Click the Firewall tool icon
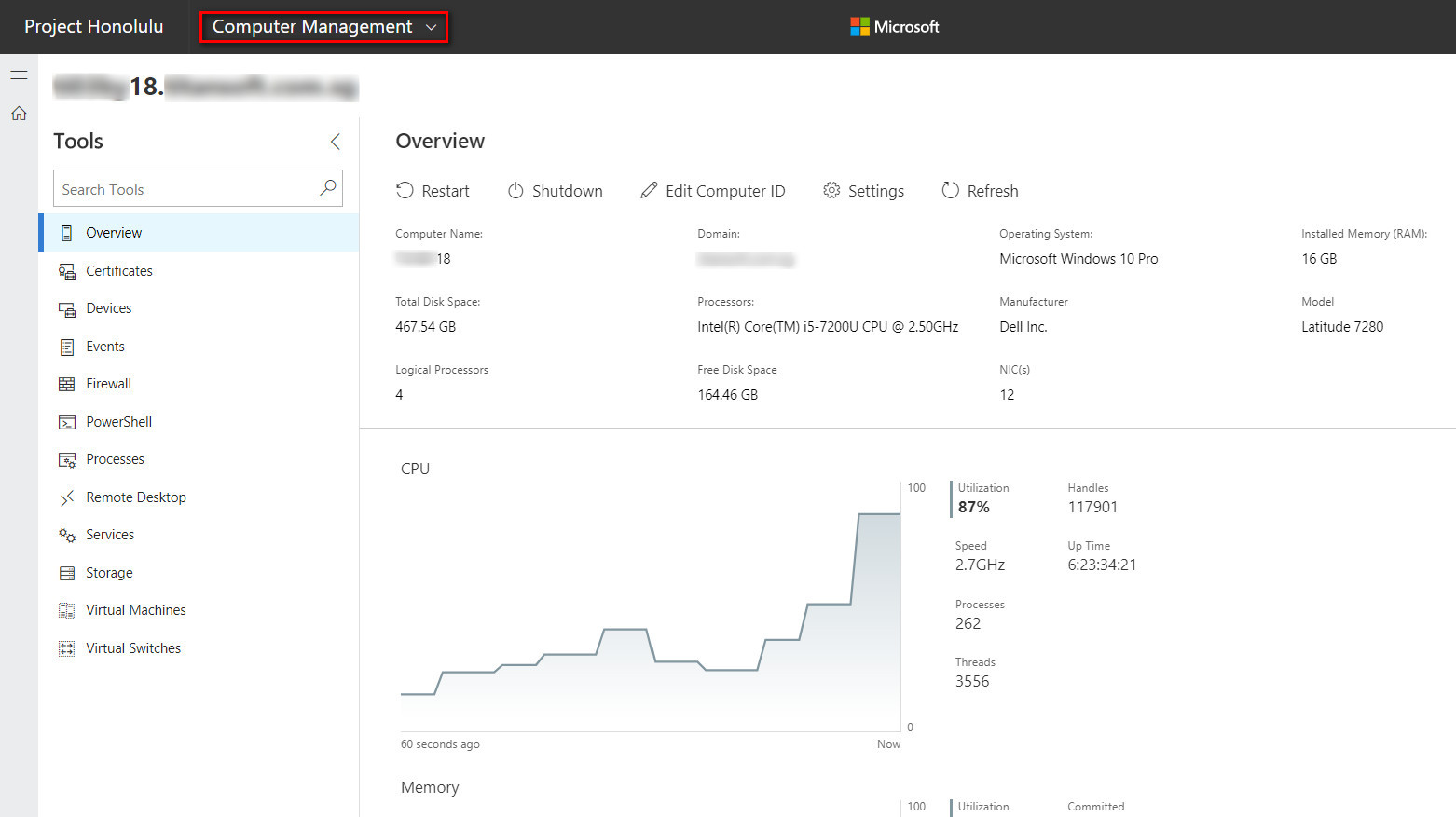This screenshot has height=817, width=1456. click(67, 384)
